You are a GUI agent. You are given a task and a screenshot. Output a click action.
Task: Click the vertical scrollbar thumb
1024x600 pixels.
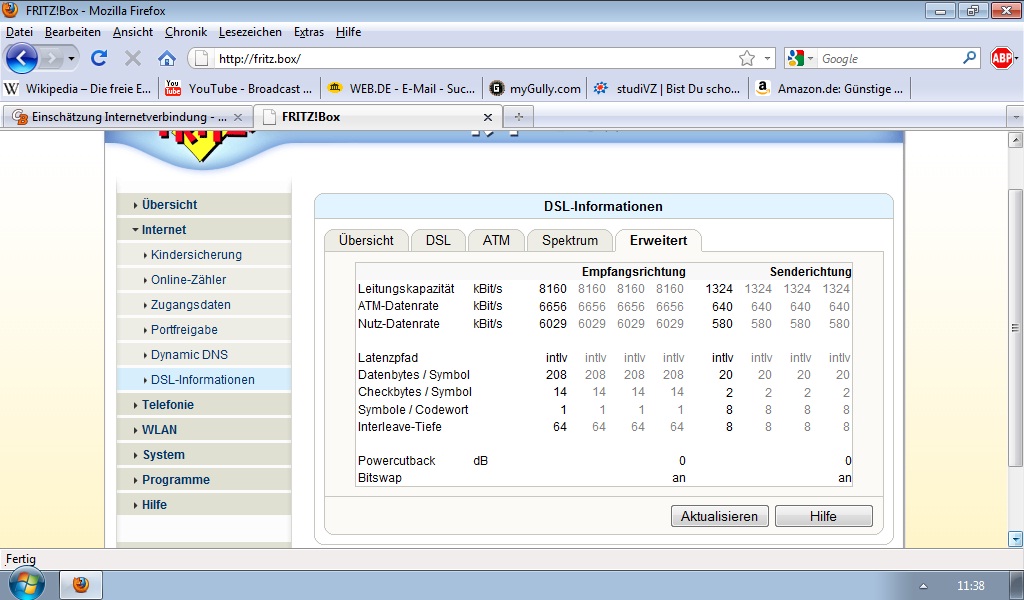pos(1016,328)
